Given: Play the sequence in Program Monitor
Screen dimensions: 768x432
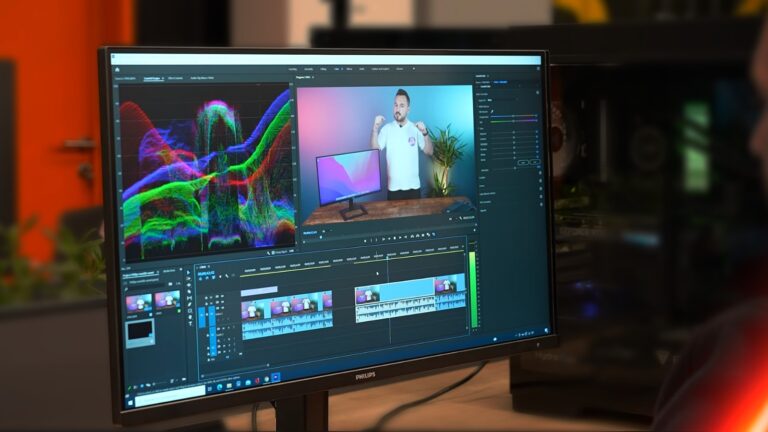Looking at the screenshot, I should pyautogui.click(x=395, y=238).
